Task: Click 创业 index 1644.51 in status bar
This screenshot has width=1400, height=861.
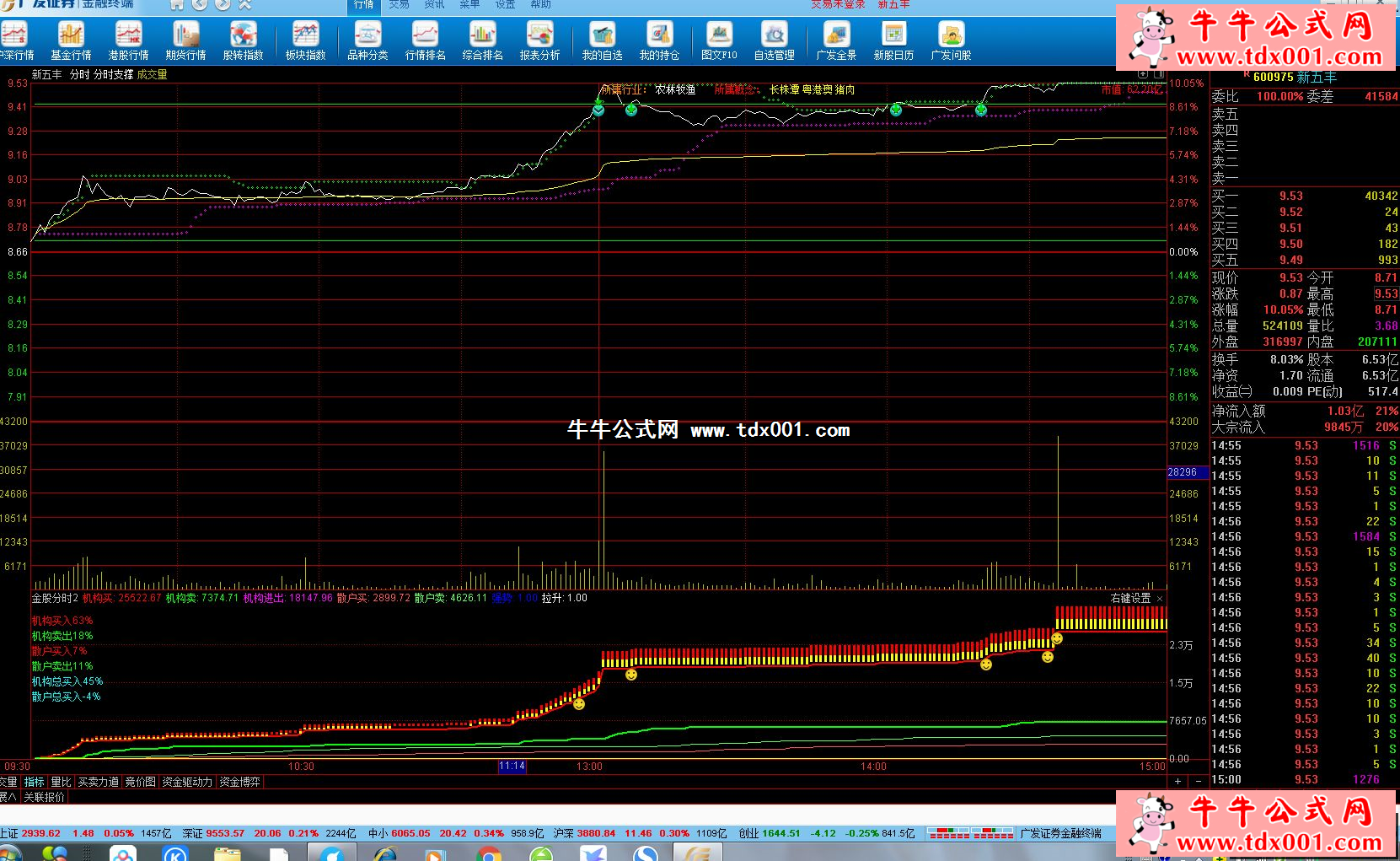Action: [x=770, y=833]
